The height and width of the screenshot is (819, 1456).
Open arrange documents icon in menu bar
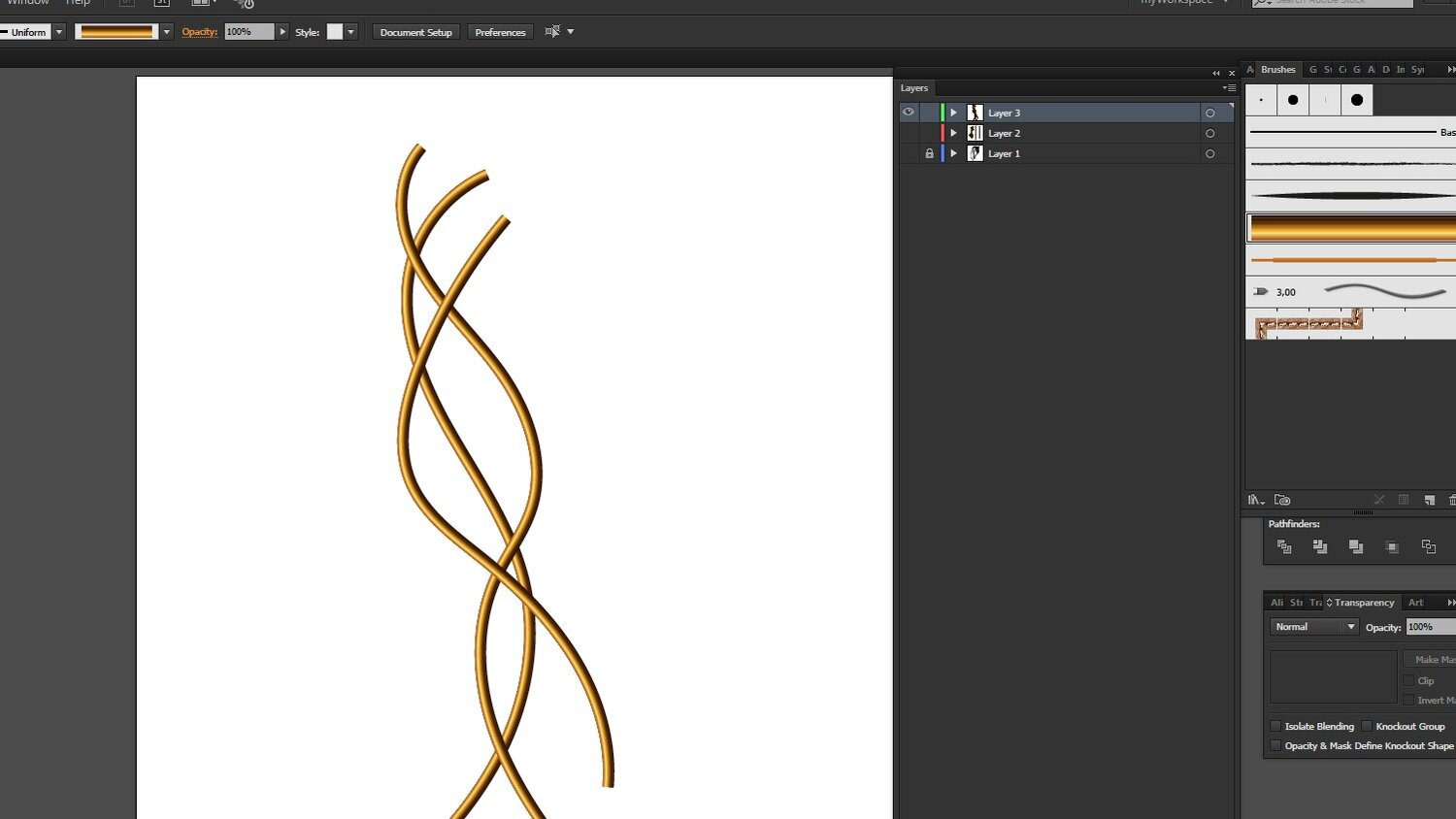(x=200, y=3)
